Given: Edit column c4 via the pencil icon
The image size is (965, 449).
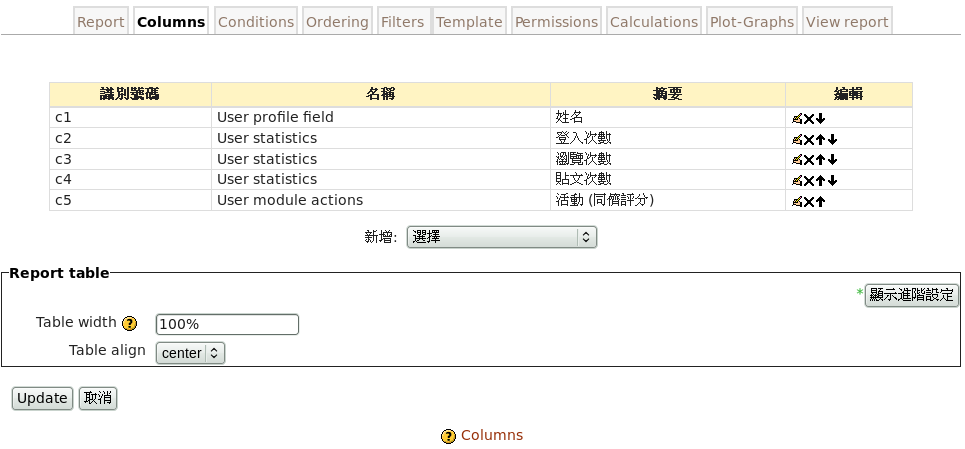Looking at the screenshot, I should [797, 181].
